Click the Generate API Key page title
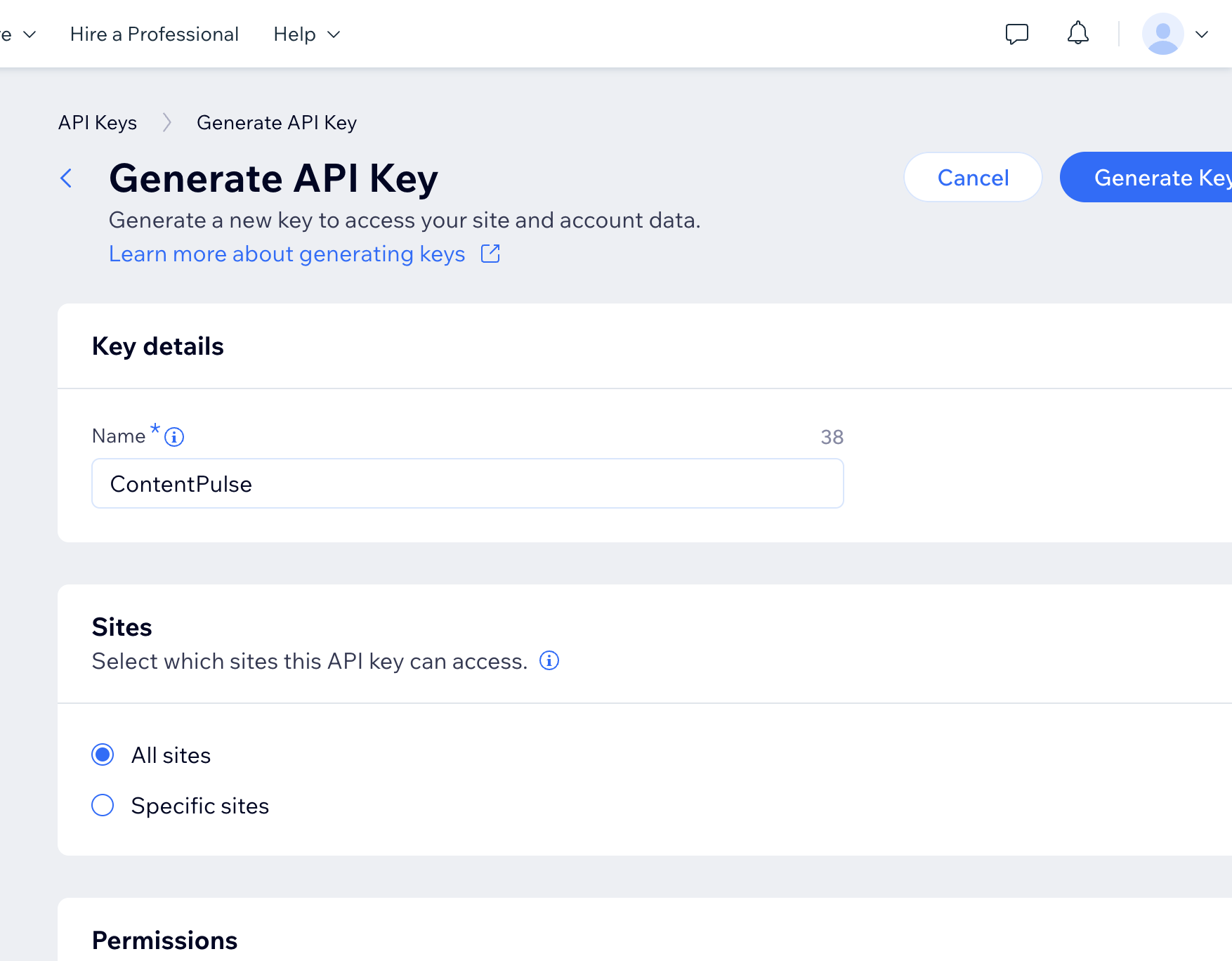This screenshot has height=961, width=1232. pos(274,178)
